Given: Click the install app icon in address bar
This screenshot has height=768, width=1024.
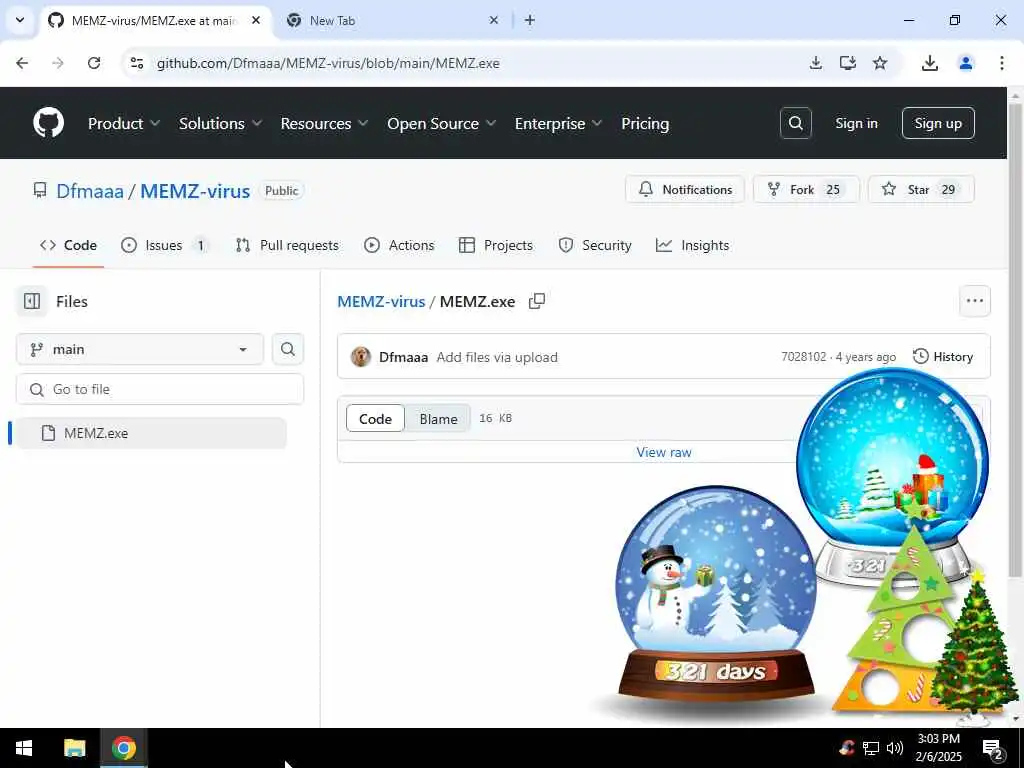Looking at the screenshot, I should (847, 63).
